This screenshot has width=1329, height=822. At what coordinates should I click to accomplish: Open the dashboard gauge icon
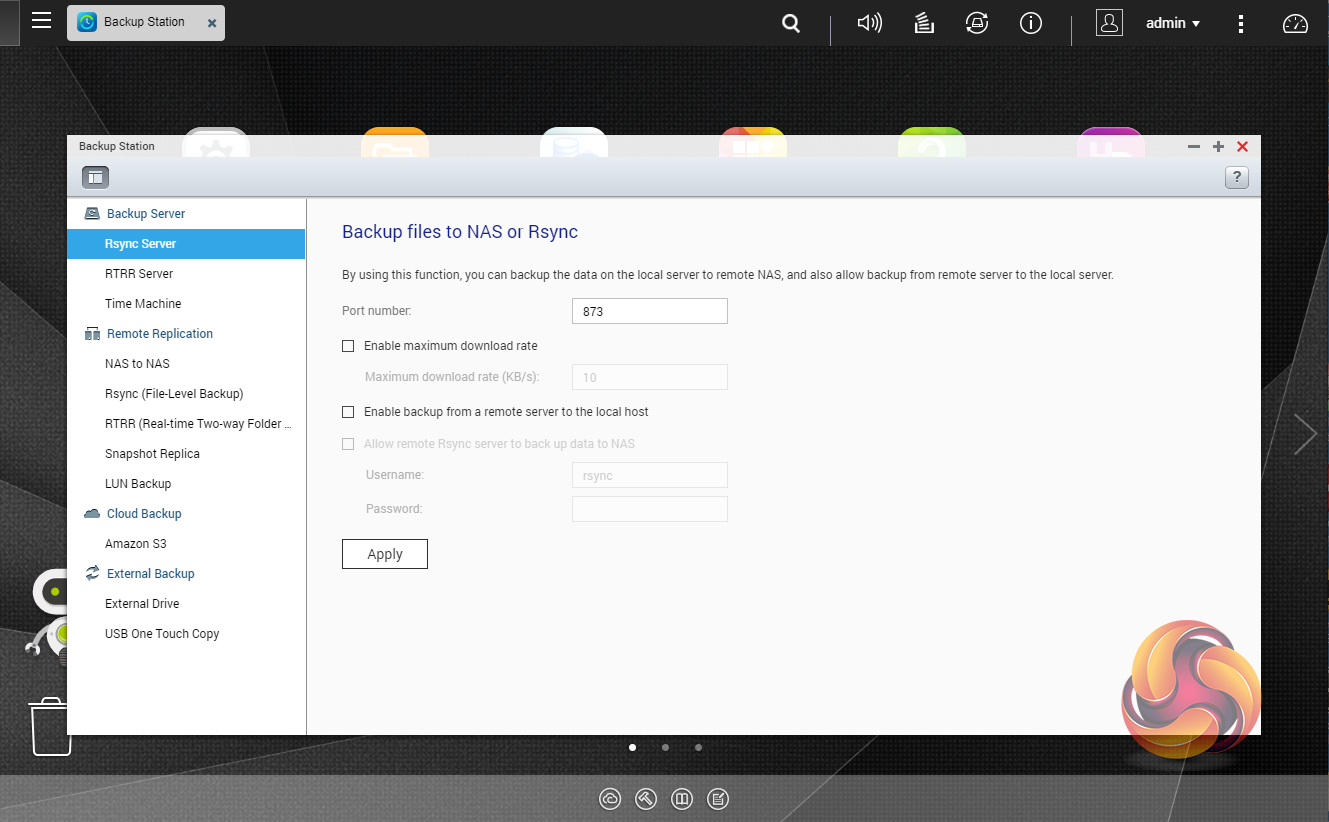point(1295,23)
